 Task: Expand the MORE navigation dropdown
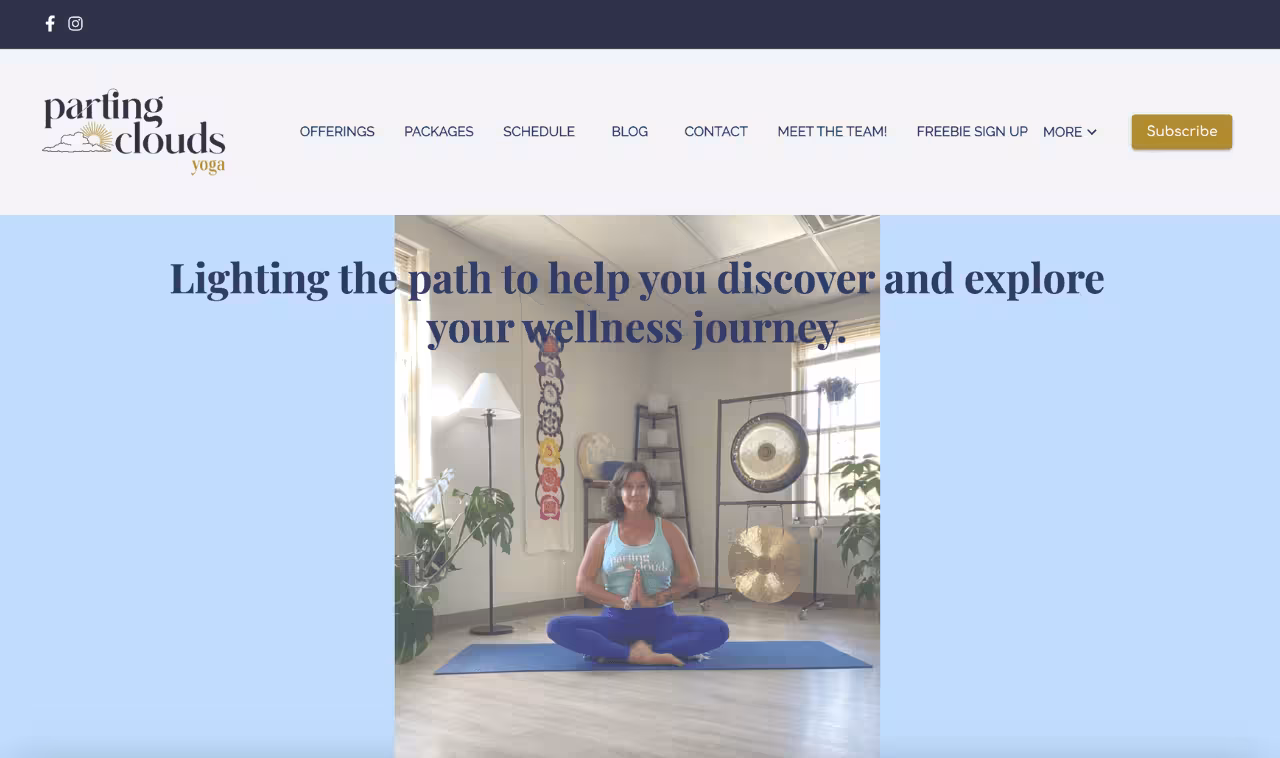point(1070,132)
